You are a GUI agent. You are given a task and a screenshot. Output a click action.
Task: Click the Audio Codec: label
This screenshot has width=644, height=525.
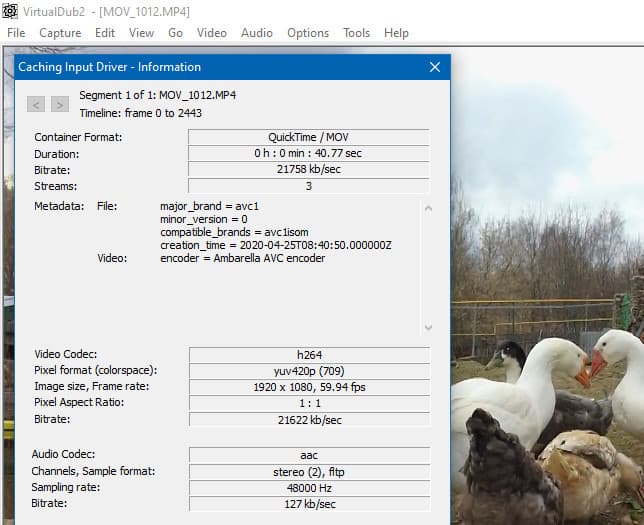(x=63, y=454)
